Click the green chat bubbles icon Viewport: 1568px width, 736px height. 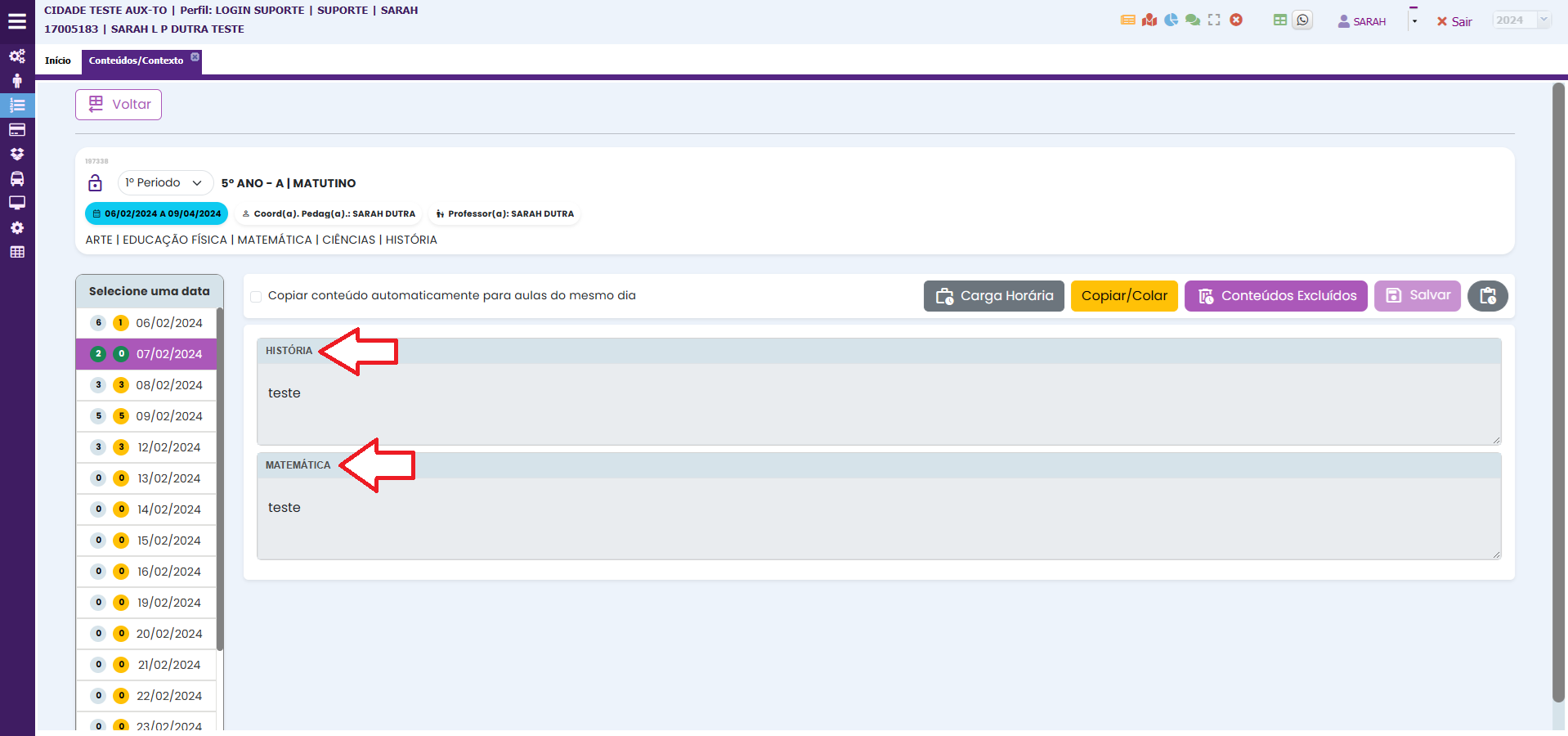tap(1193, 20)
